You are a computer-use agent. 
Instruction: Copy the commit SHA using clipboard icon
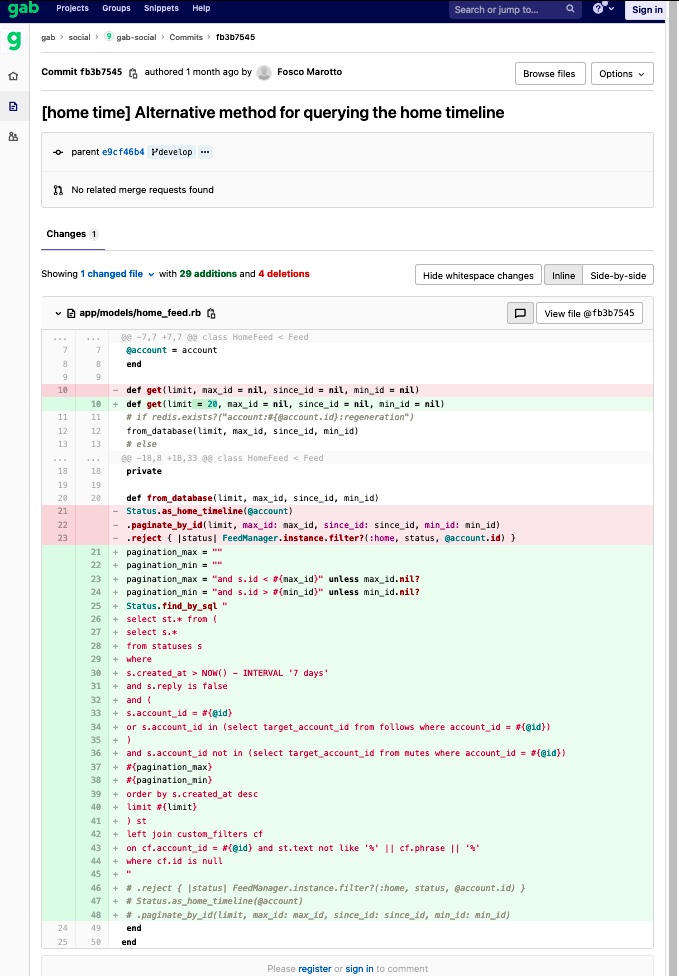(133, 73)
